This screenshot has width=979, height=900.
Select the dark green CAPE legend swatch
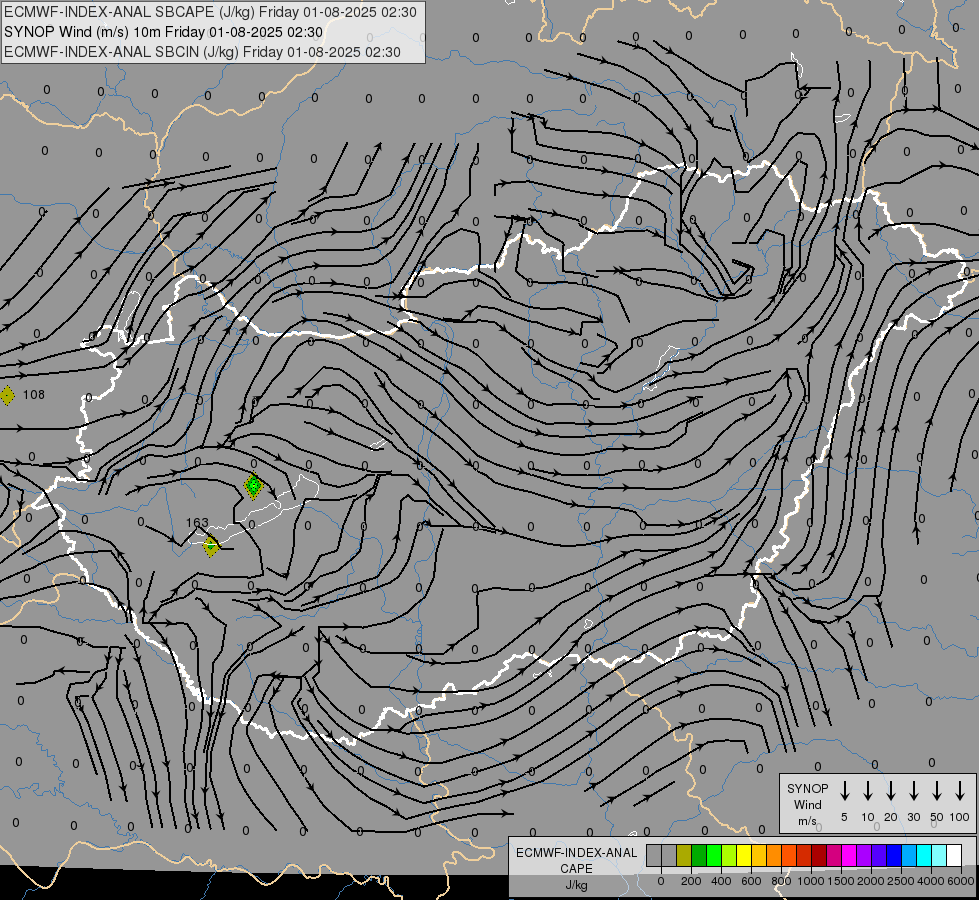699,856
